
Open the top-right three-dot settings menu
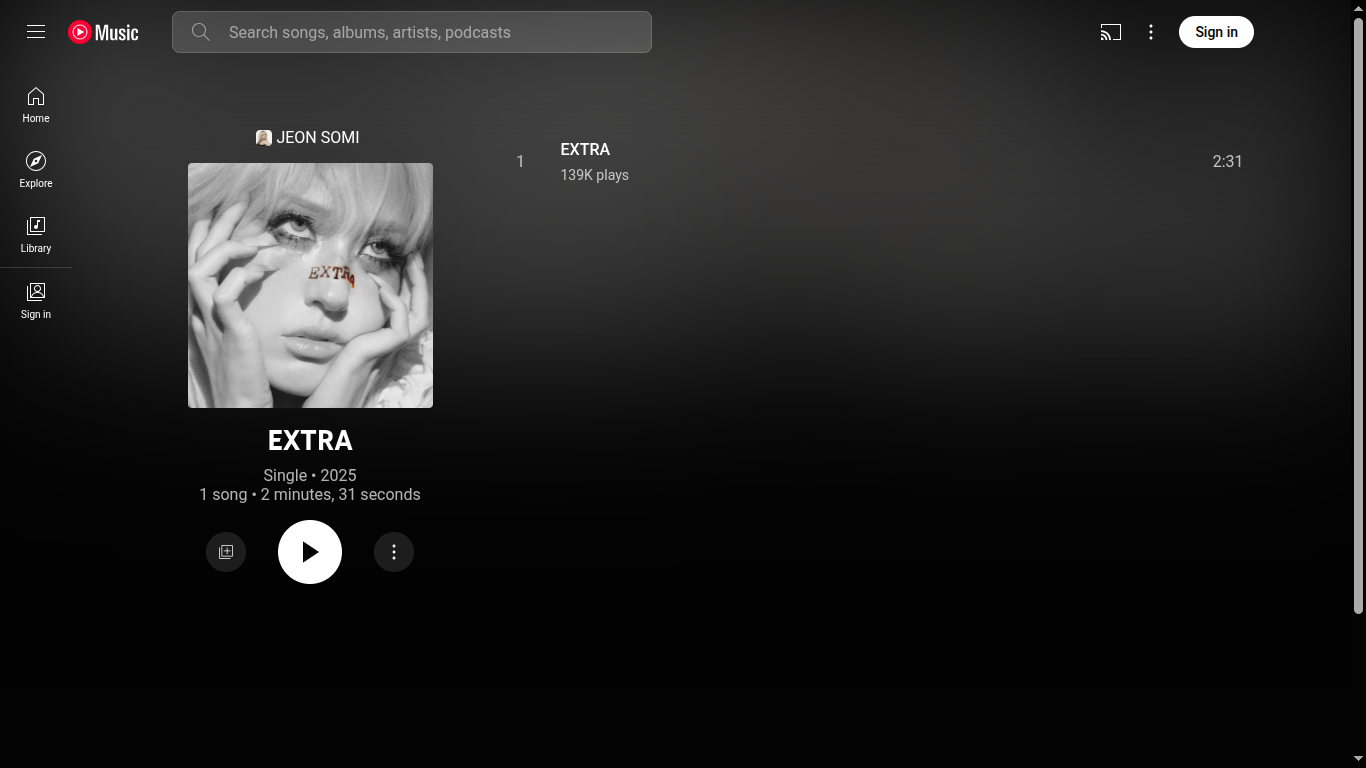pos(1151,32)
